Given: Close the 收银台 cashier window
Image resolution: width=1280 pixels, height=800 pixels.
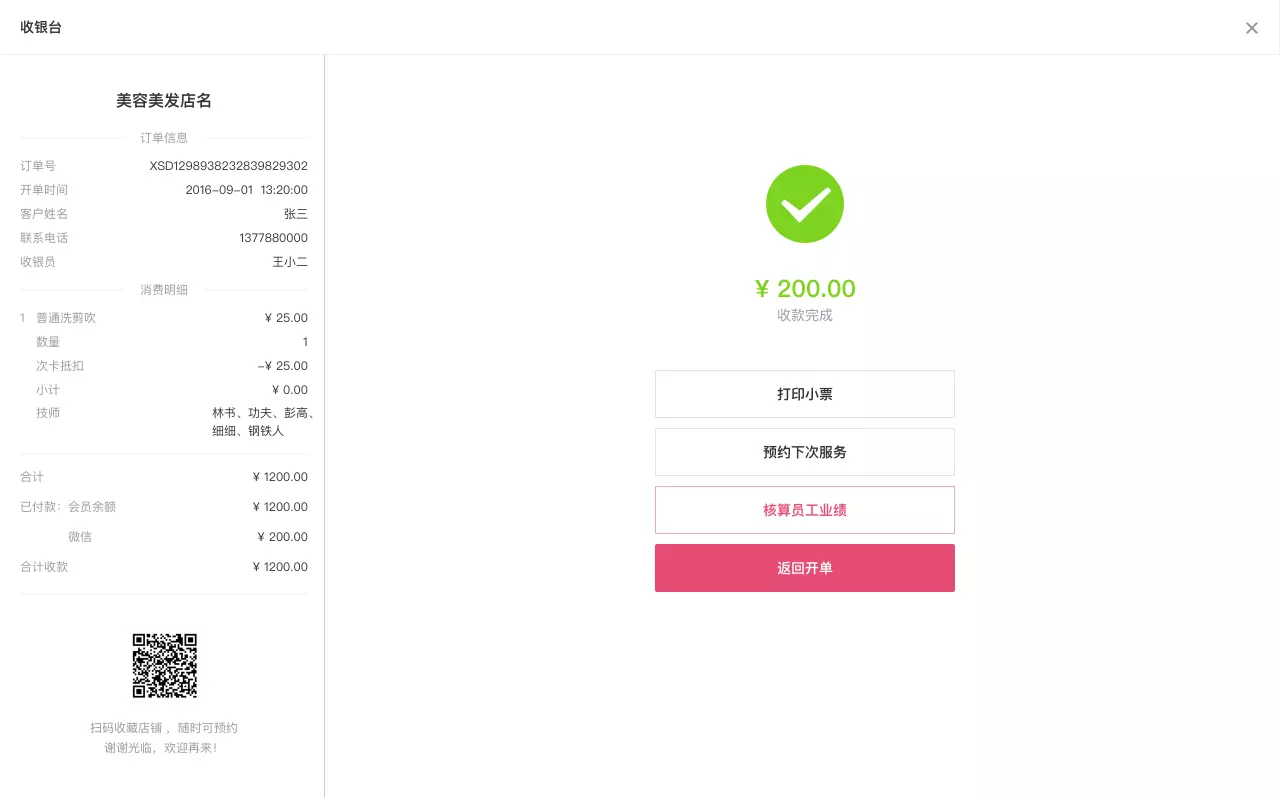Looking at the screenshot, I should pyautogui.click(x=1252, y=28).
